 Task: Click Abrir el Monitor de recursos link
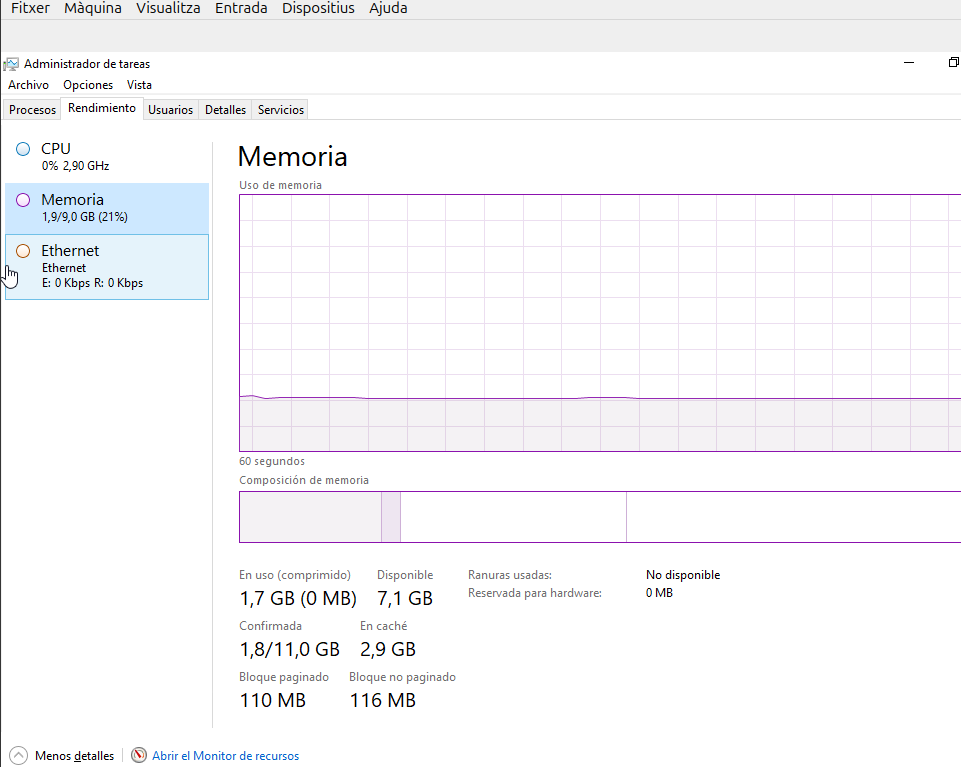[x=225, y=756]
